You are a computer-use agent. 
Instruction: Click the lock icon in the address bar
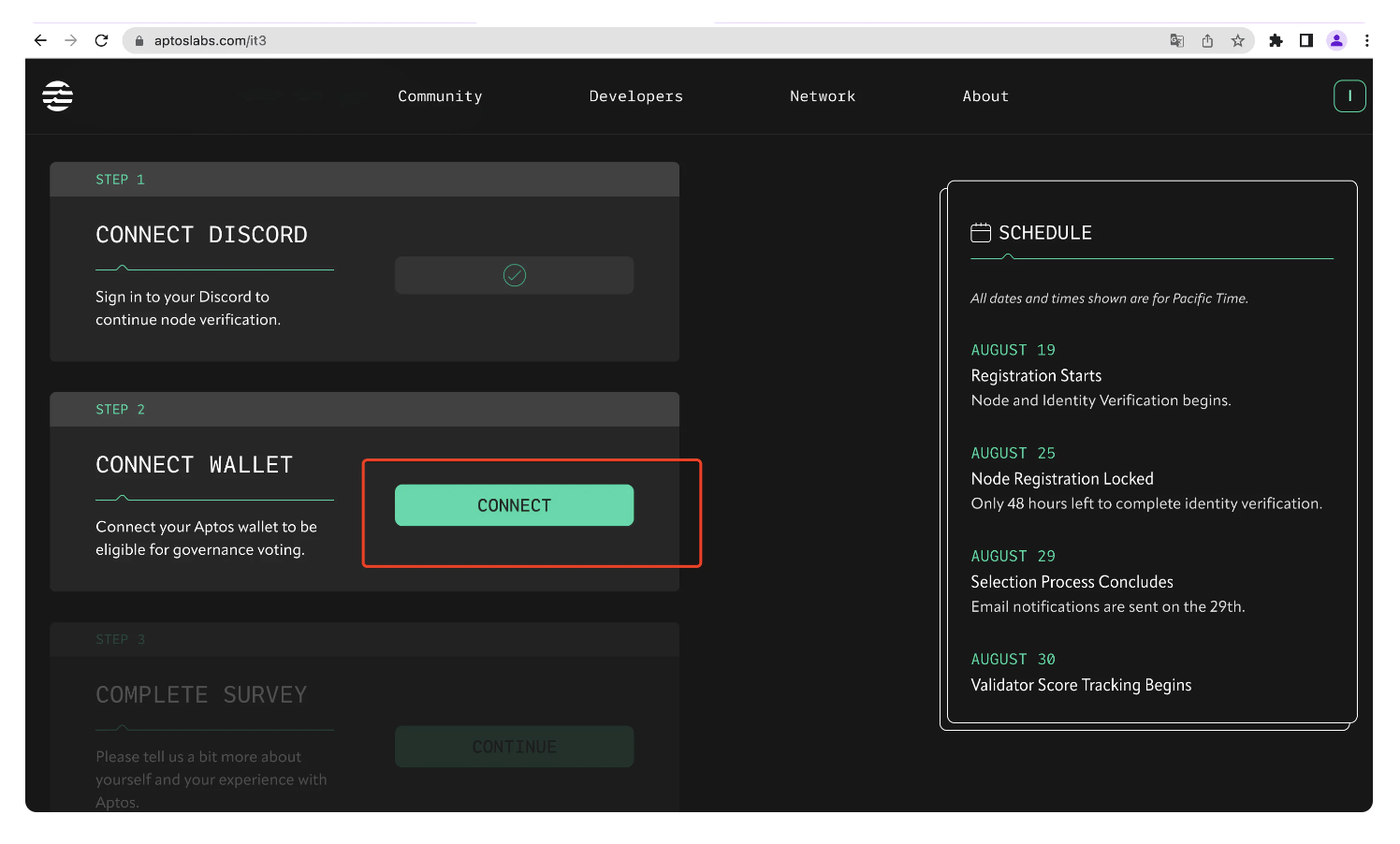point(139,41)
